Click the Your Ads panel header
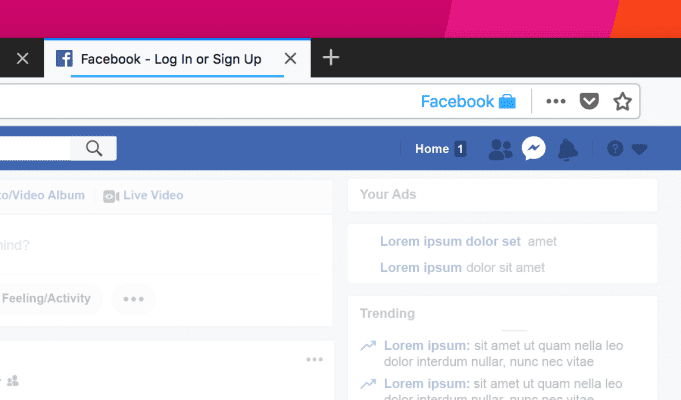Screen dimensions: 681x400 (502, 195)
